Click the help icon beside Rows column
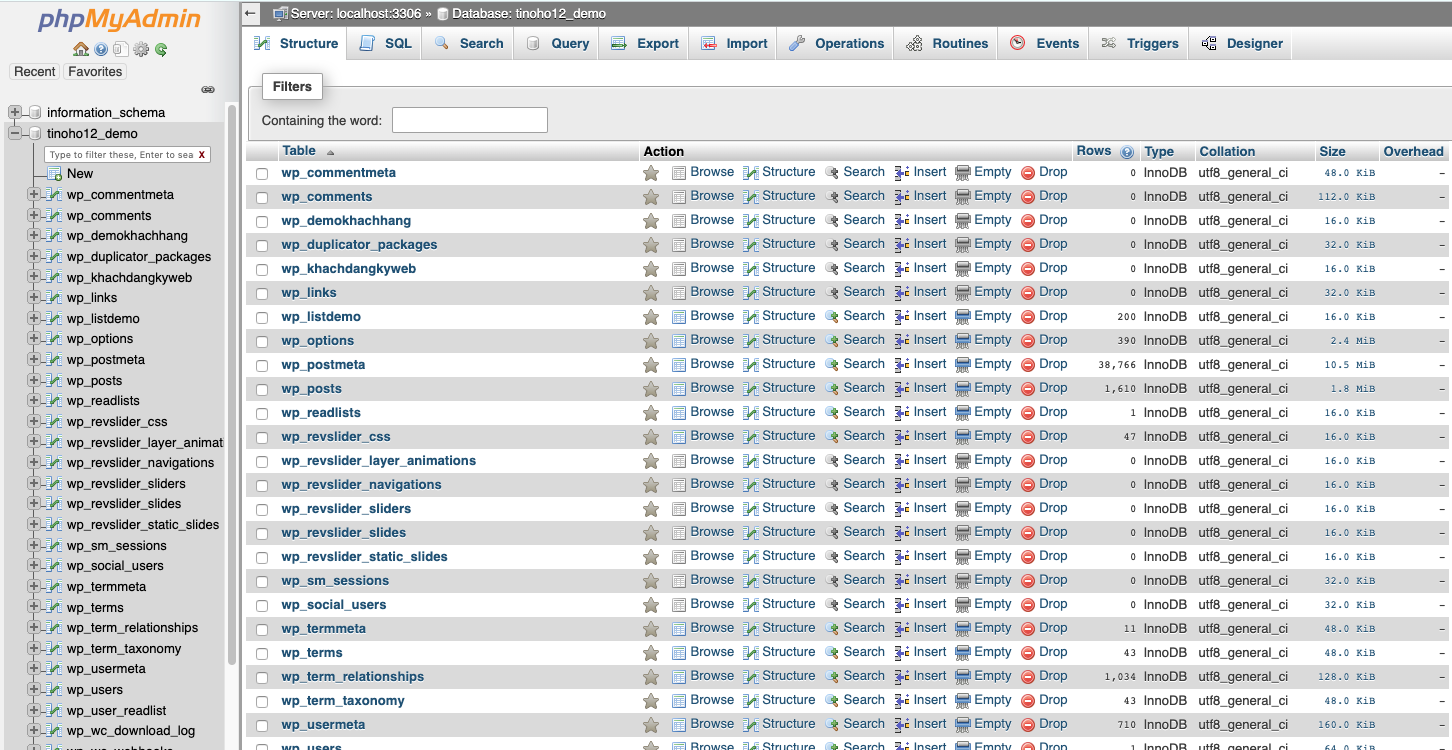 [x=1125, y=151]
